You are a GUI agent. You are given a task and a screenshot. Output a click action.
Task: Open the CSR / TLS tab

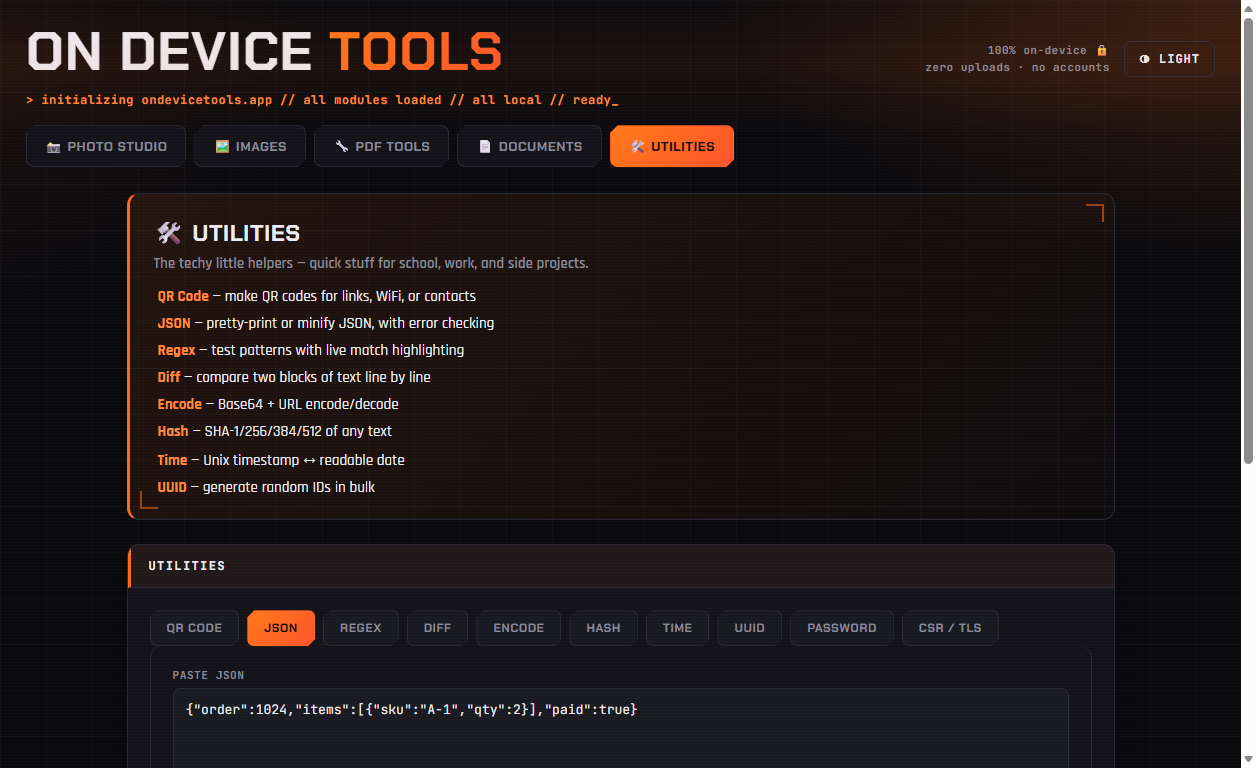(950, 628)
